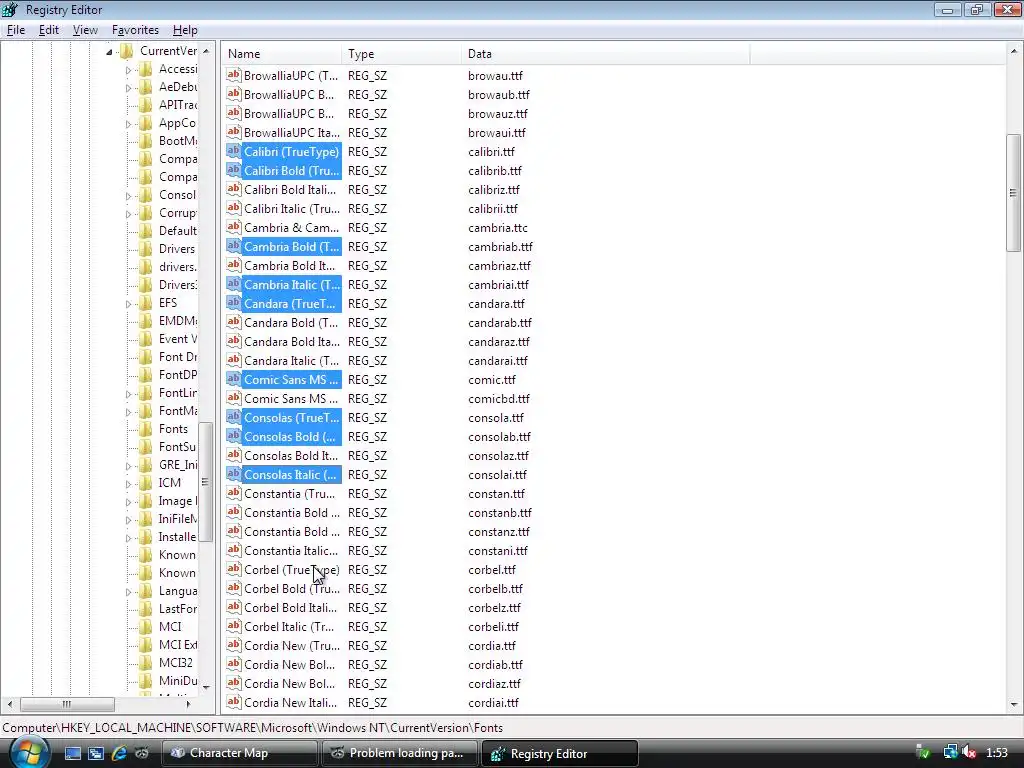
Task: Select the Cambria Bold Italic registry value
Action: coord(289,266)
